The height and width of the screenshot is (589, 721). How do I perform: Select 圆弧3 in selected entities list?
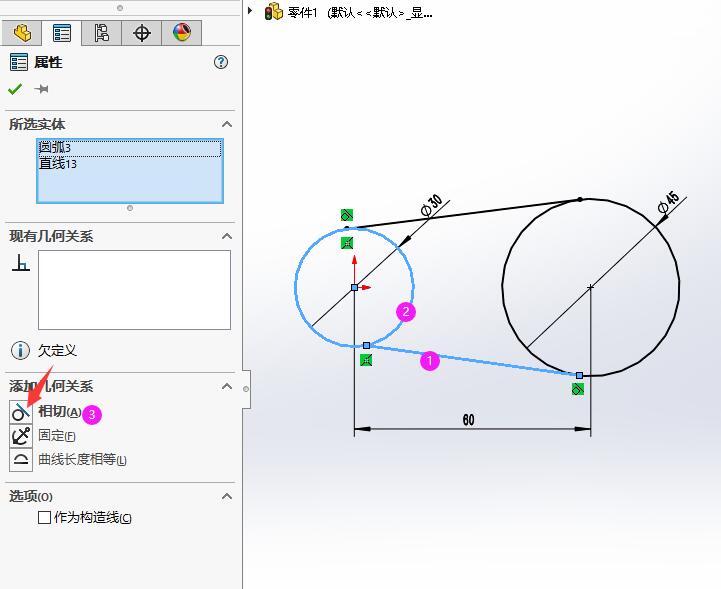[x=130, y=148]
